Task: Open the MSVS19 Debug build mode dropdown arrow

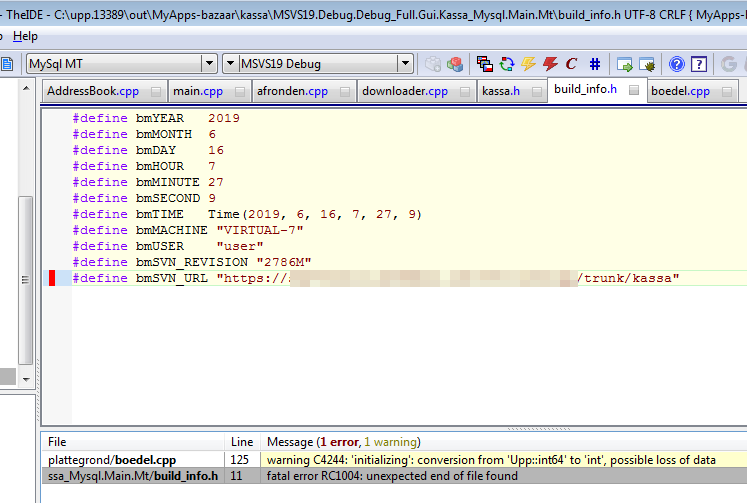Action: click(405, 63)
